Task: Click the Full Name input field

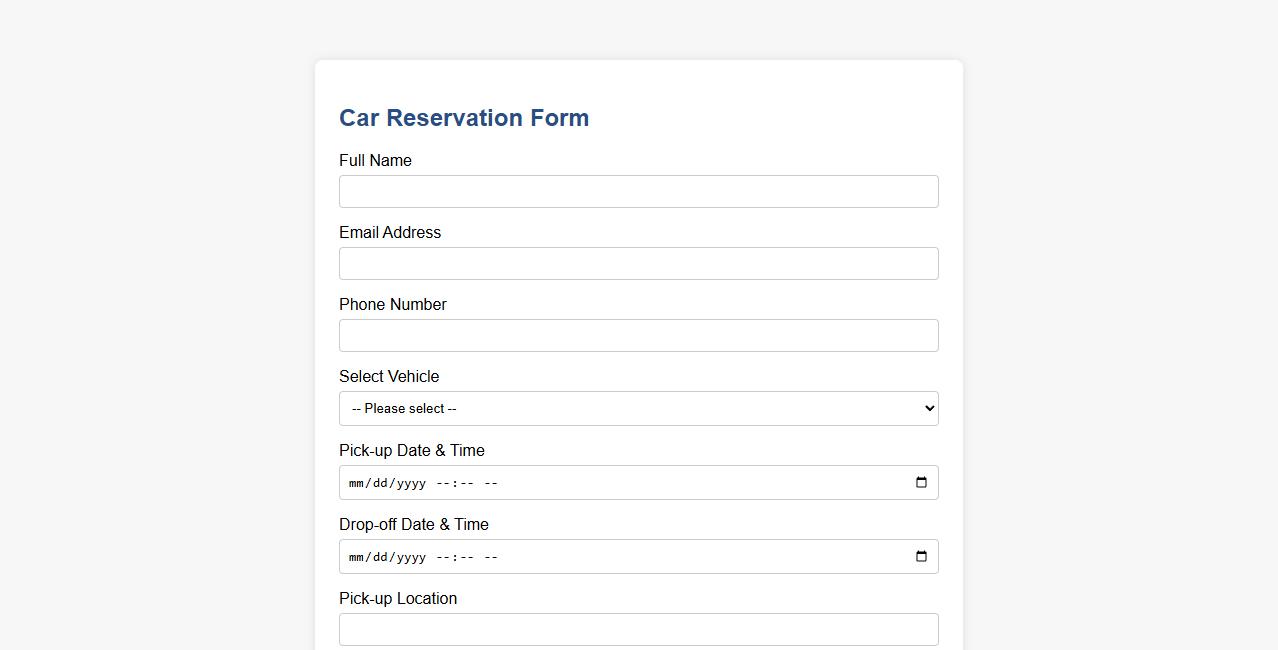Action: point(638,191)
